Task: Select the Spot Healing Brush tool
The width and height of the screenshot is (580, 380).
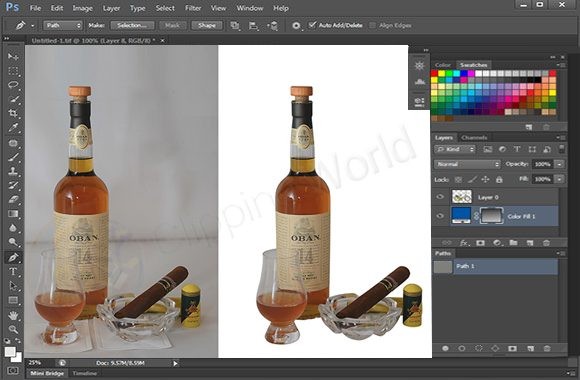Action: 13,143
